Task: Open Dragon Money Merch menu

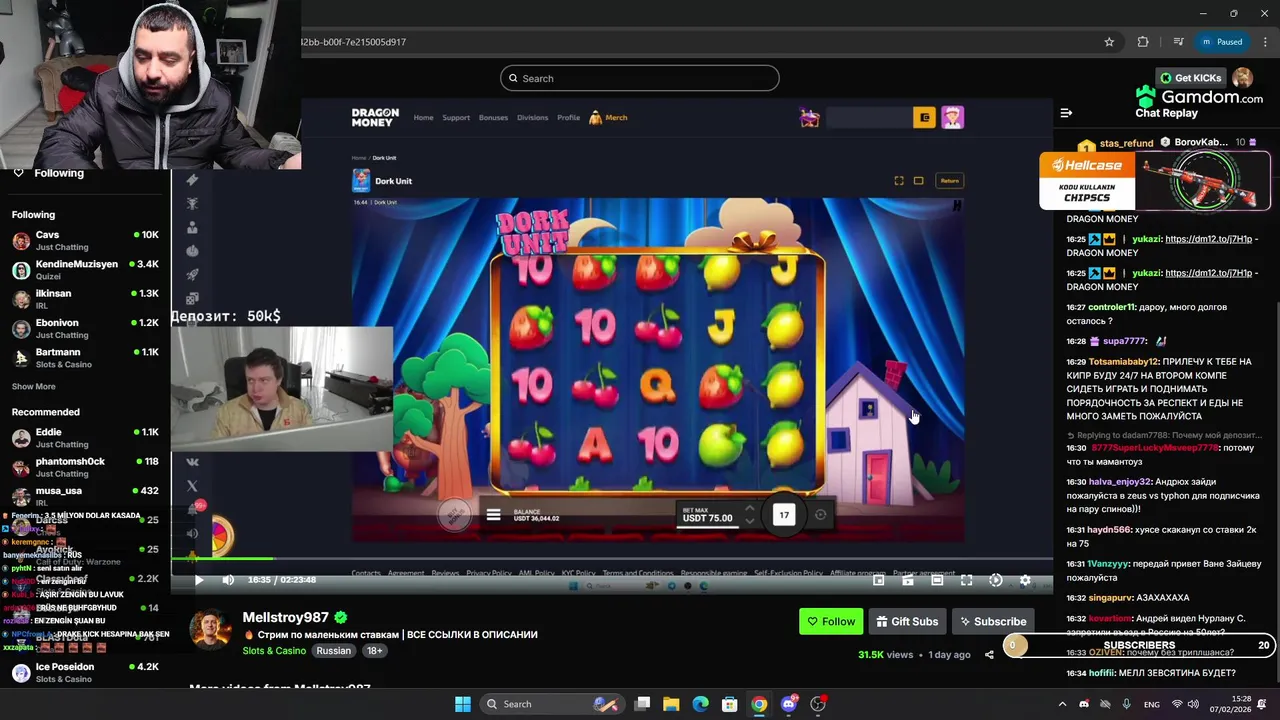Action: point(609,118)
